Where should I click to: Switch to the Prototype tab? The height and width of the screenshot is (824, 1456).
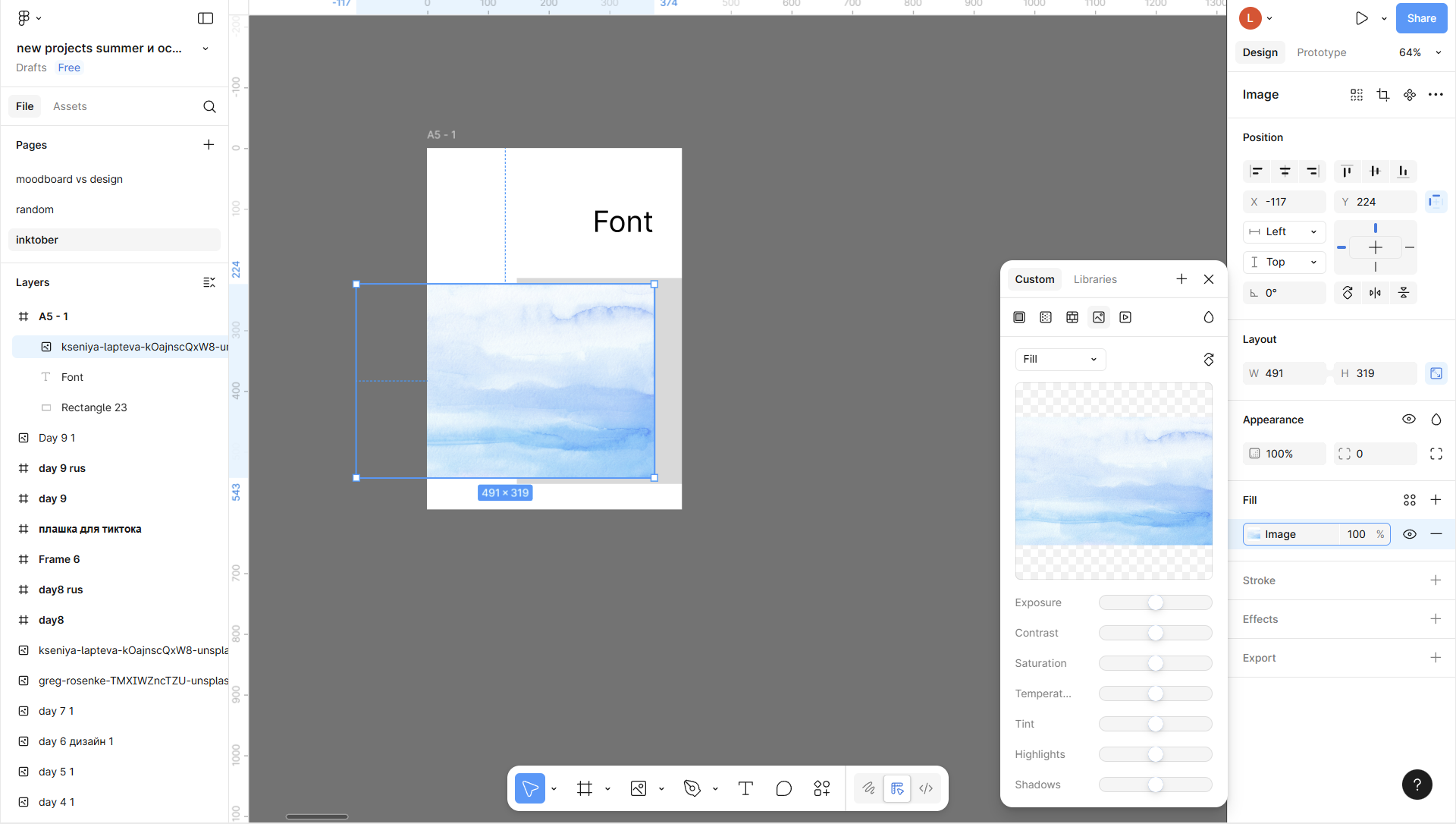pos(1321,52)
